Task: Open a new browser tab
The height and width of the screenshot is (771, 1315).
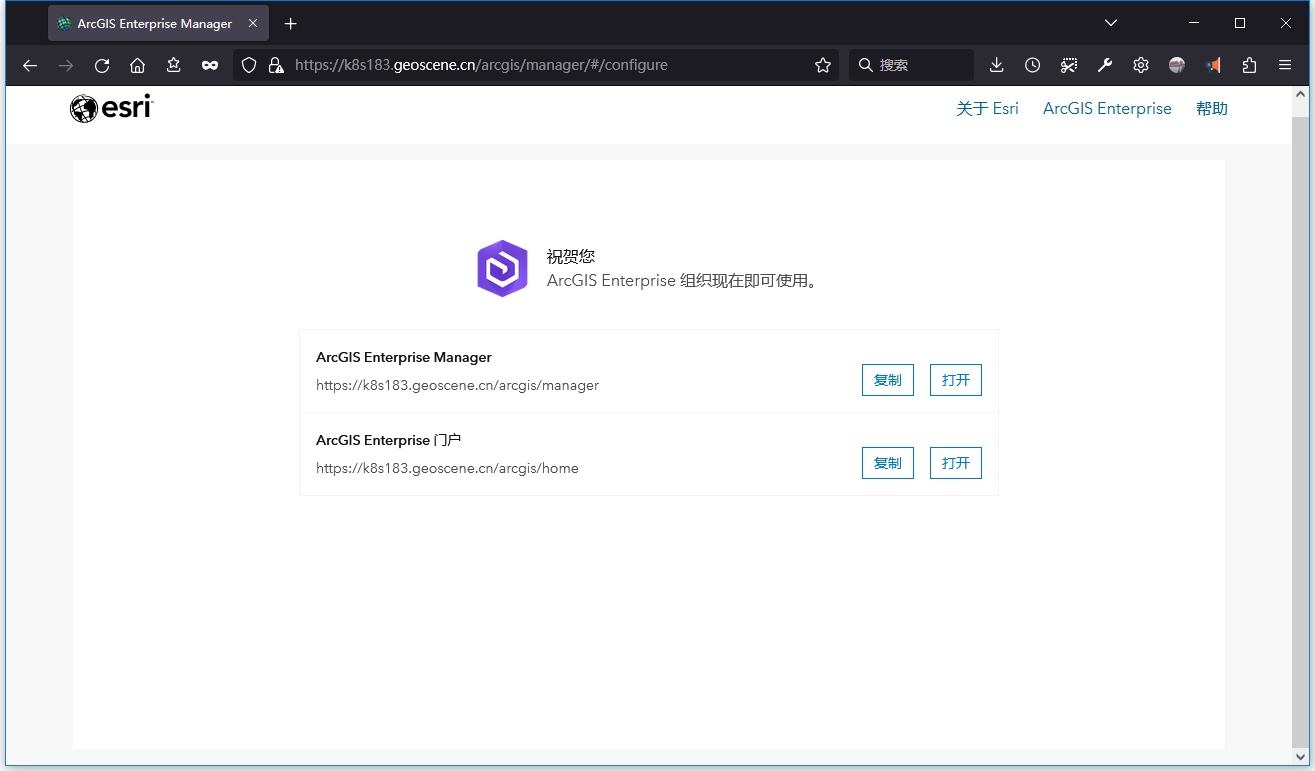Action: tap(290, 23)
